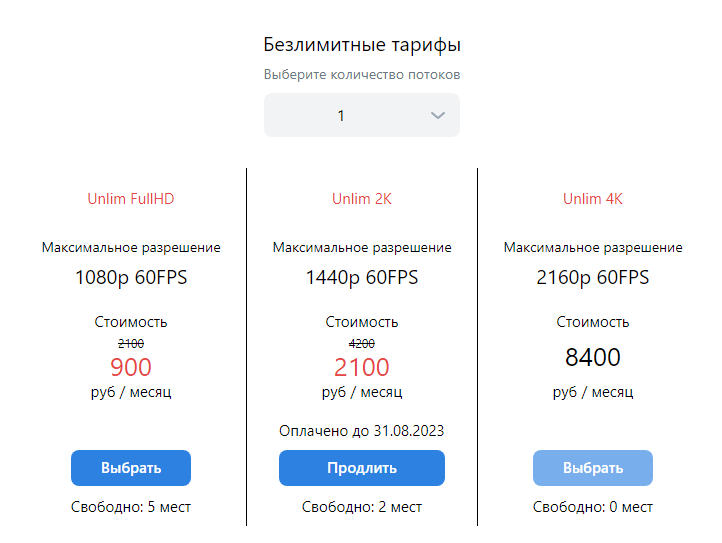
Task: Open the stream count dropdown
Action: (361, 115)
